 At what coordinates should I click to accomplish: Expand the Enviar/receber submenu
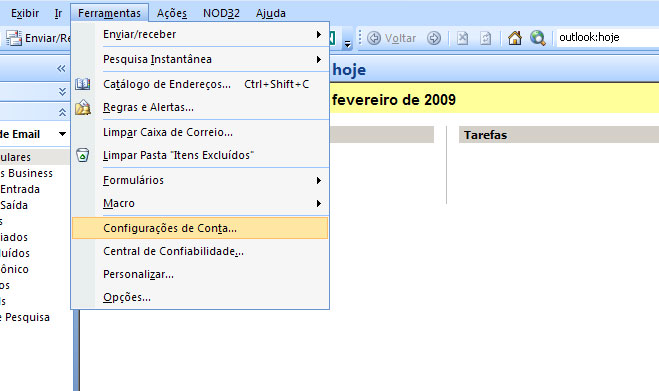pyautogui.click(x=200, y=34)
